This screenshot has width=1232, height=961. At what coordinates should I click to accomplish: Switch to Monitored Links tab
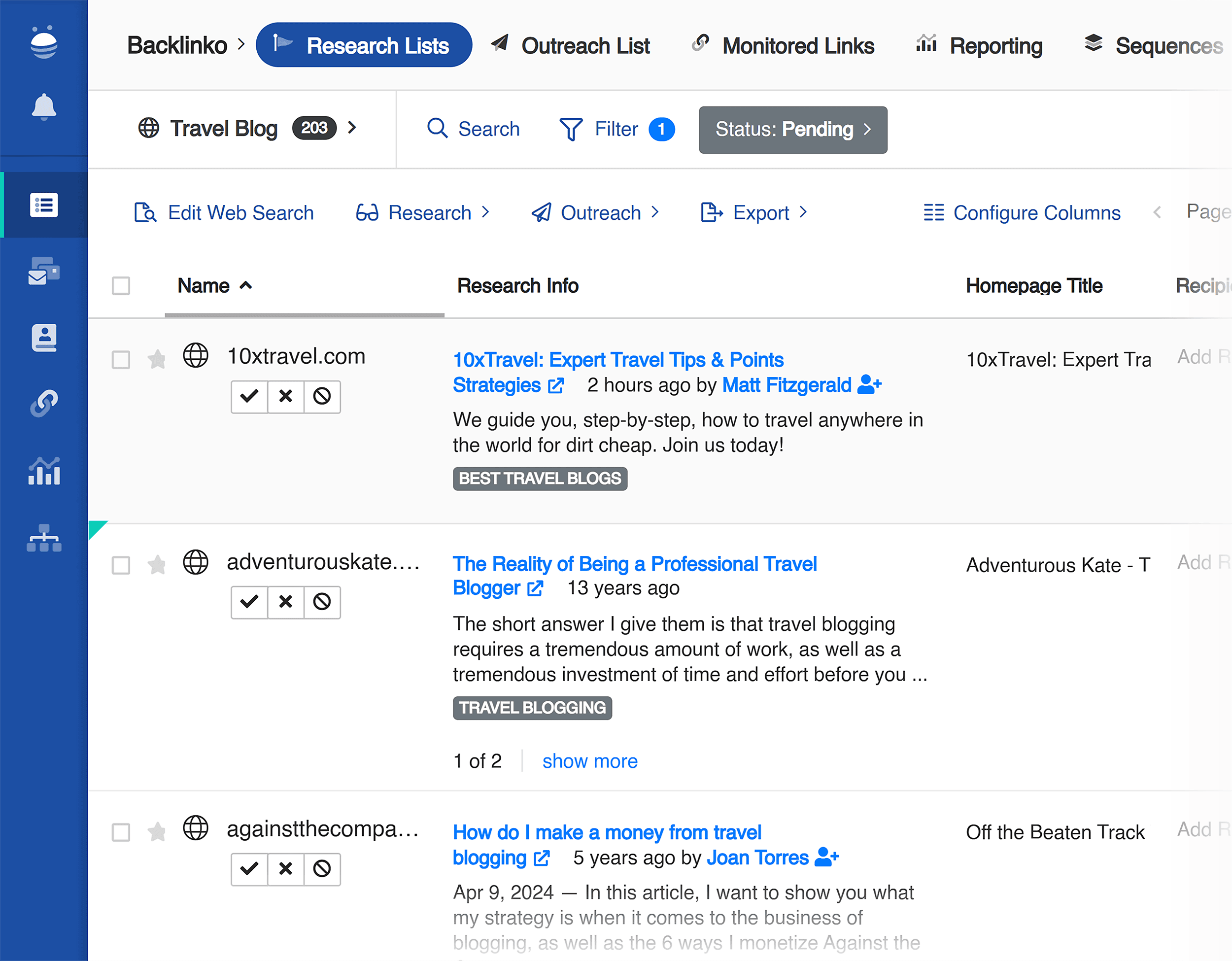tap(783, 45)
